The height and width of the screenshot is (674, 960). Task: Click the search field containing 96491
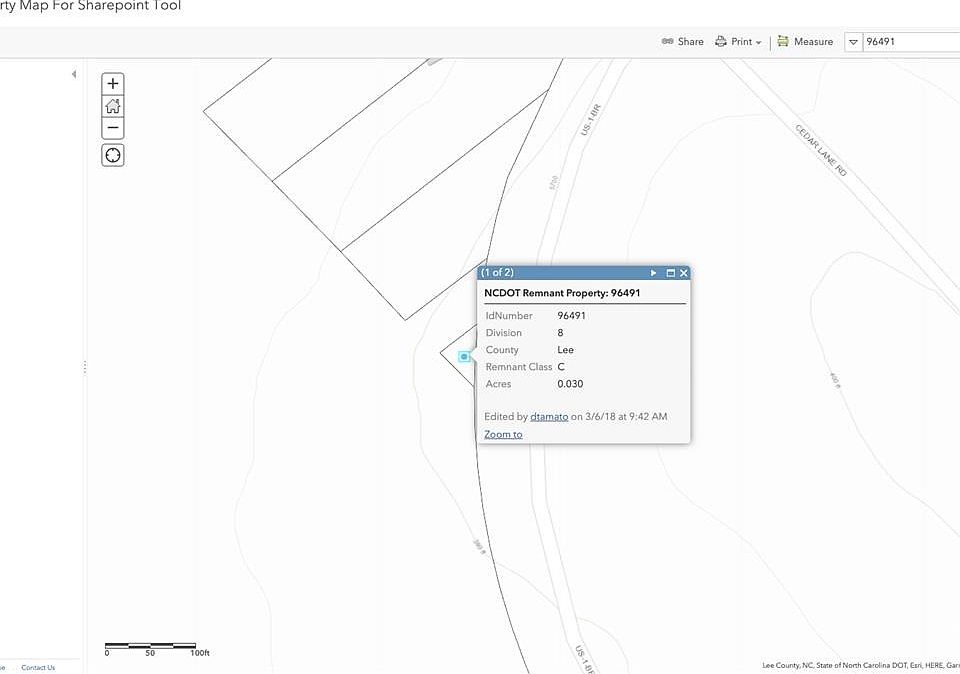click(912, 42)
